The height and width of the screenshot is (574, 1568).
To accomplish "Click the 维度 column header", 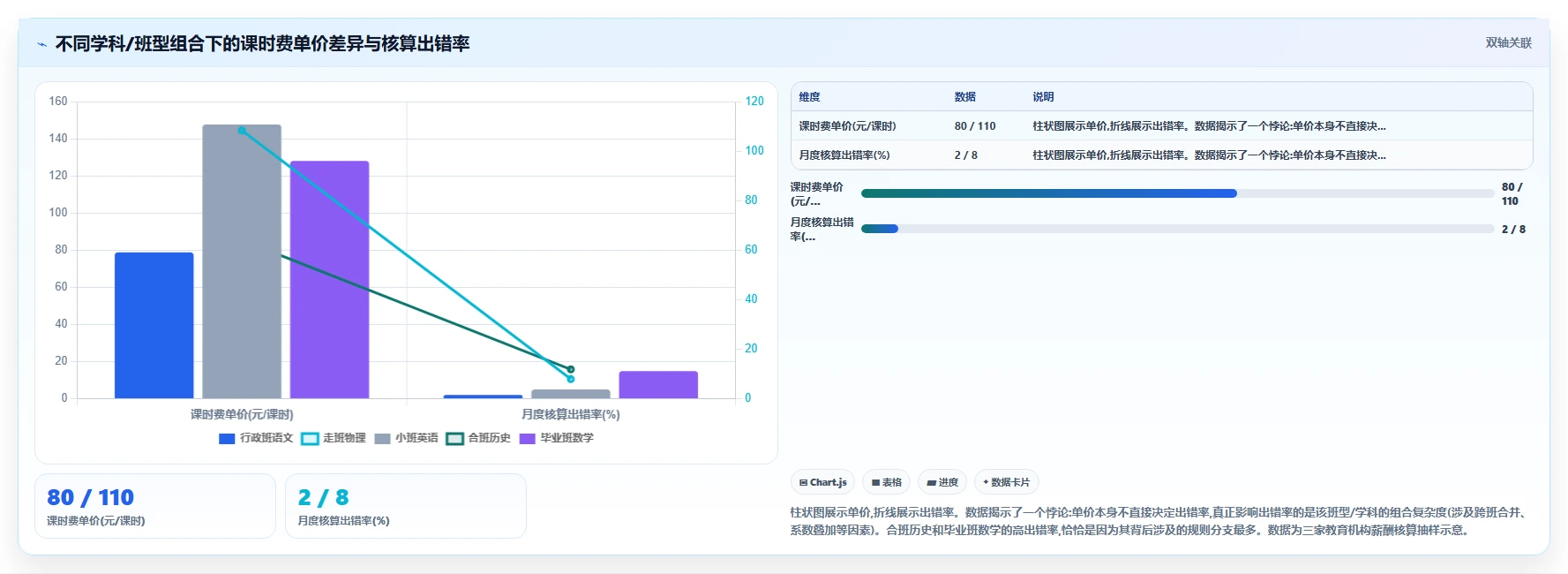I will tap(809, 97).
